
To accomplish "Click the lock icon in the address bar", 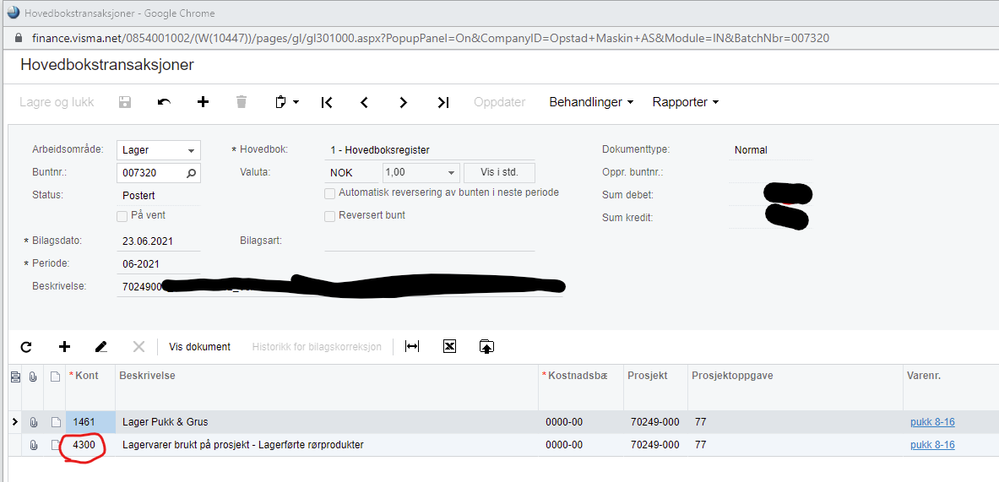I will (x=18, y=38).
